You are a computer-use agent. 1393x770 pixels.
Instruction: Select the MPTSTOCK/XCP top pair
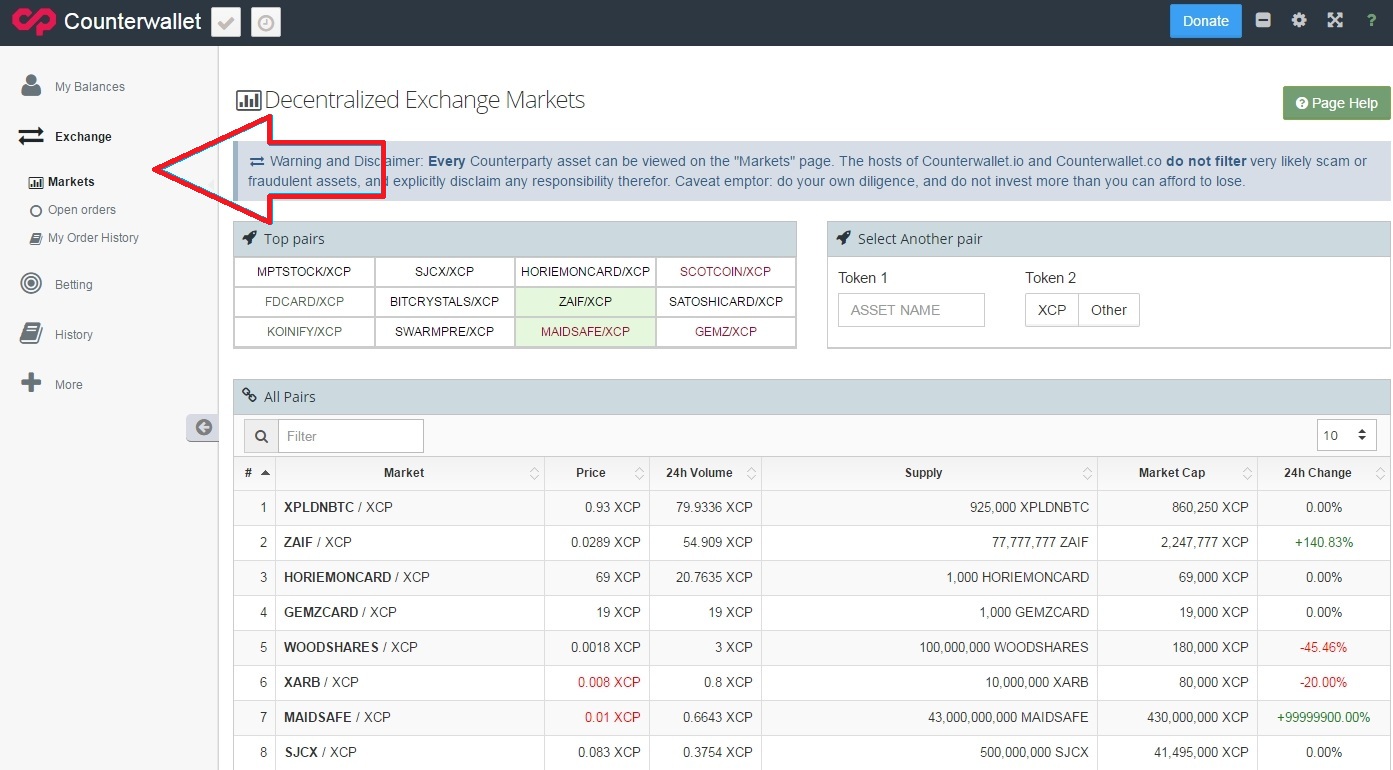coord(304,272)
